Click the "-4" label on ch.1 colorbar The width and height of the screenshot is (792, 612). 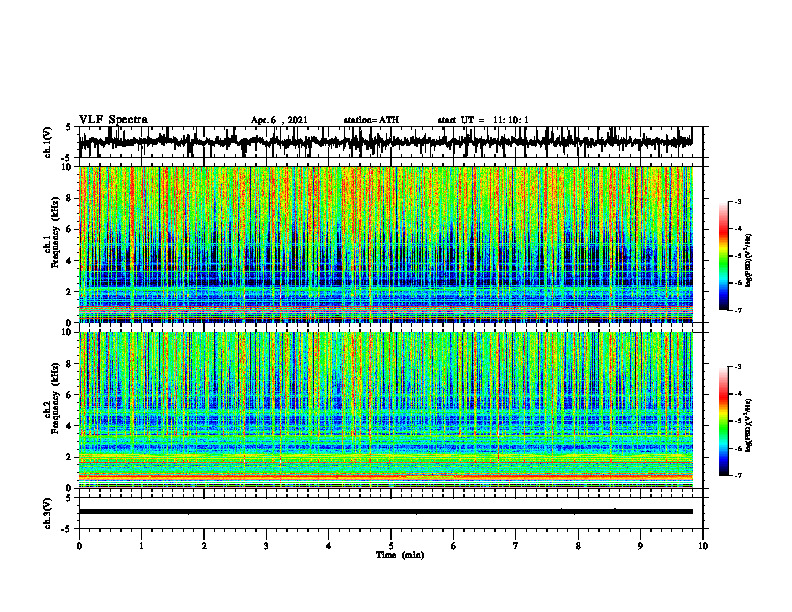[738, 229]
